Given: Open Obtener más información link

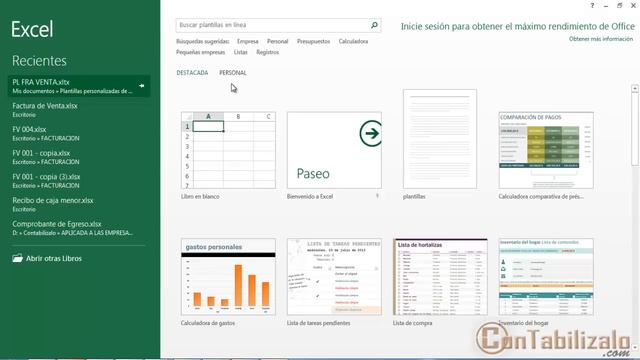Looking at the screenshot, I should point(601,39).
